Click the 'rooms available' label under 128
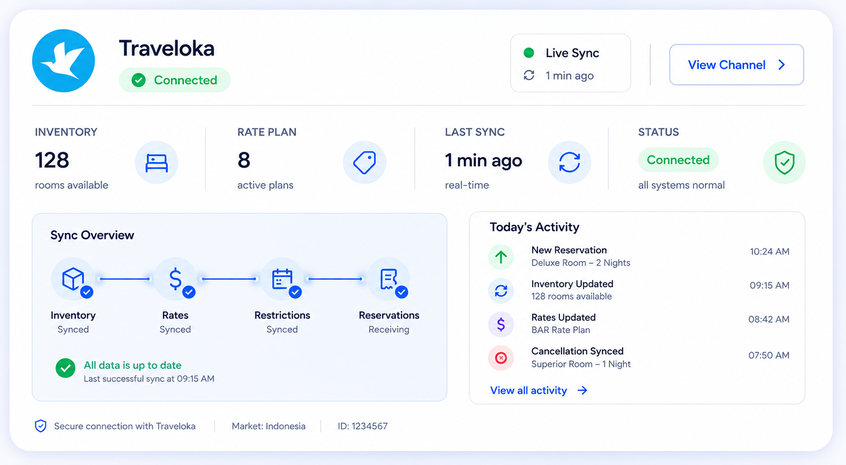Screen dimensions: 846x465 (x=71, y=185)
